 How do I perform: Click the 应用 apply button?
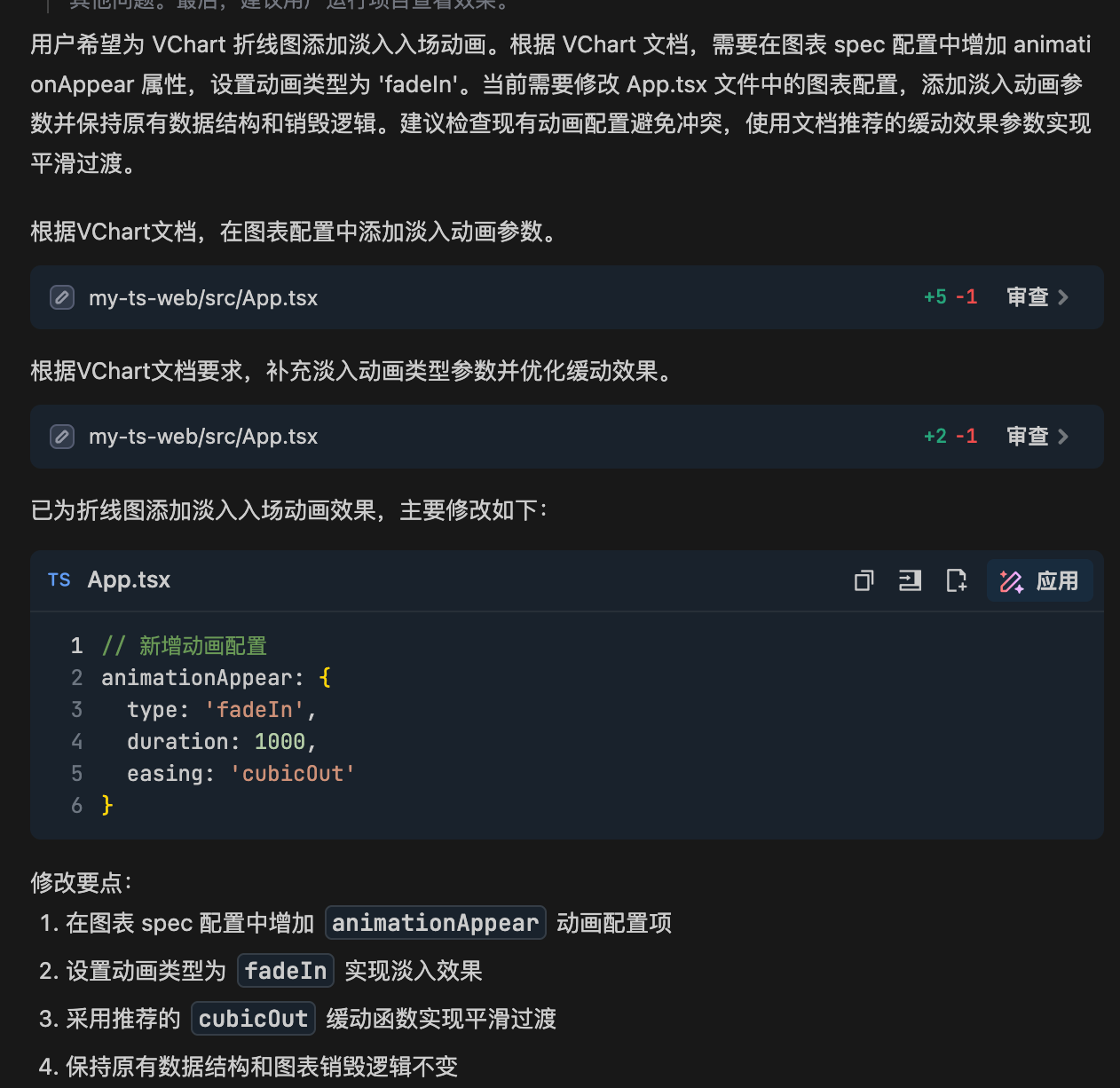pos(1039,581)
